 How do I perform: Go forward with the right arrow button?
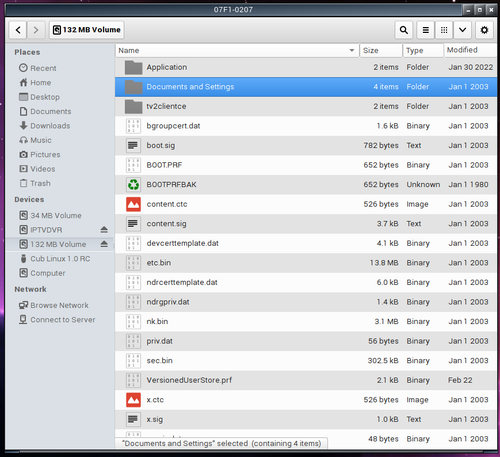pos(36,30)
